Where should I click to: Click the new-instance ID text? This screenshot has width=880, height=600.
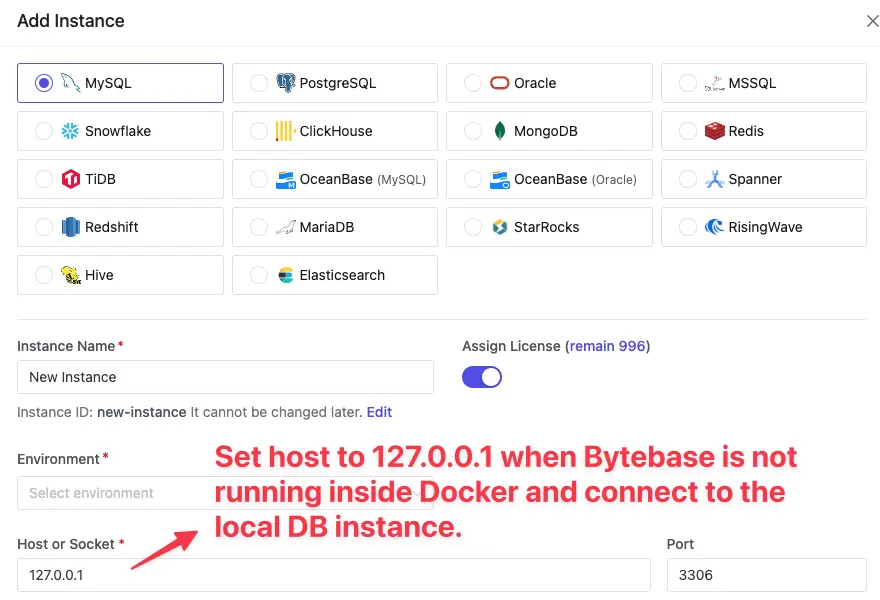tap(141, 412)
